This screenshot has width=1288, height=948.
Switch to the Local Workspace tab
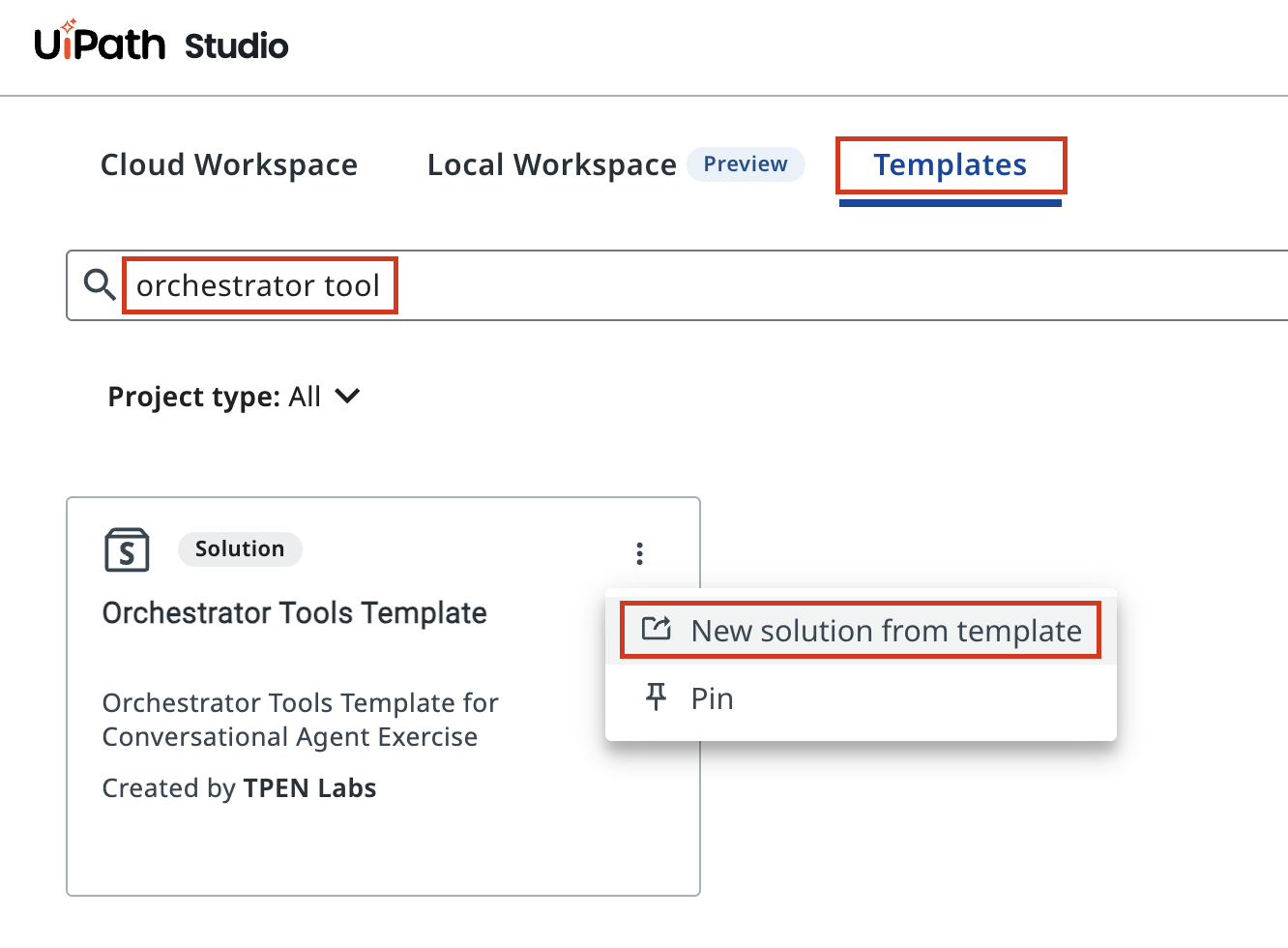[x=552, y=164]
